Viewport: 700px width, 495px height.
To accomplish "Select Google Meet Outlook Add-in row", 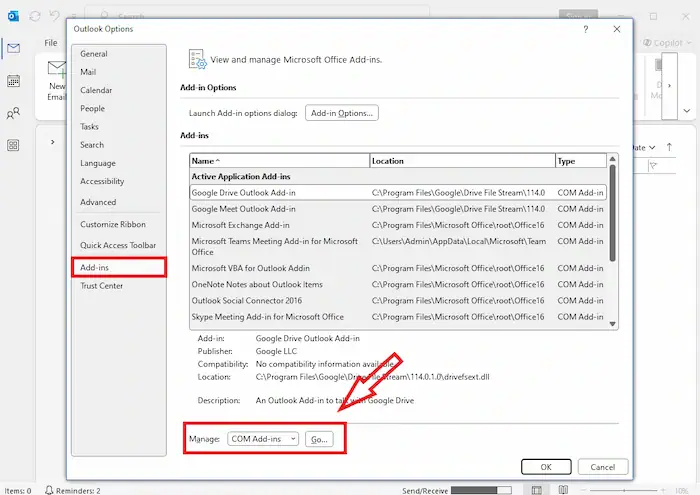I will [398, 209].
